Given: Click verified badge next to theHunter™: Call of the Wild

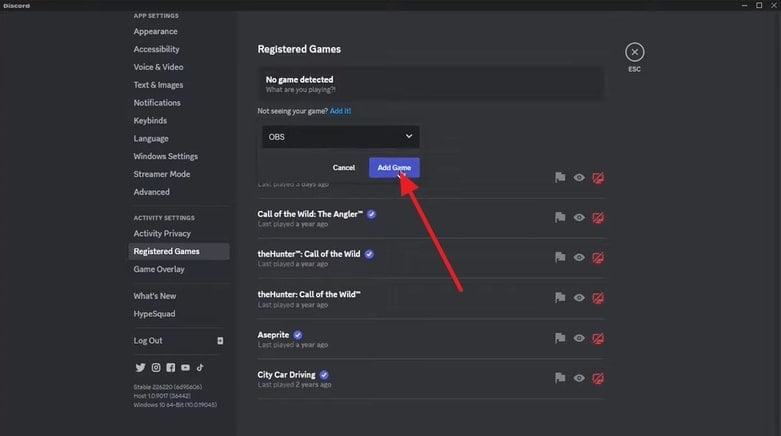Looking at the screenshot, I should pyautogui.click(x=369, y=254).
